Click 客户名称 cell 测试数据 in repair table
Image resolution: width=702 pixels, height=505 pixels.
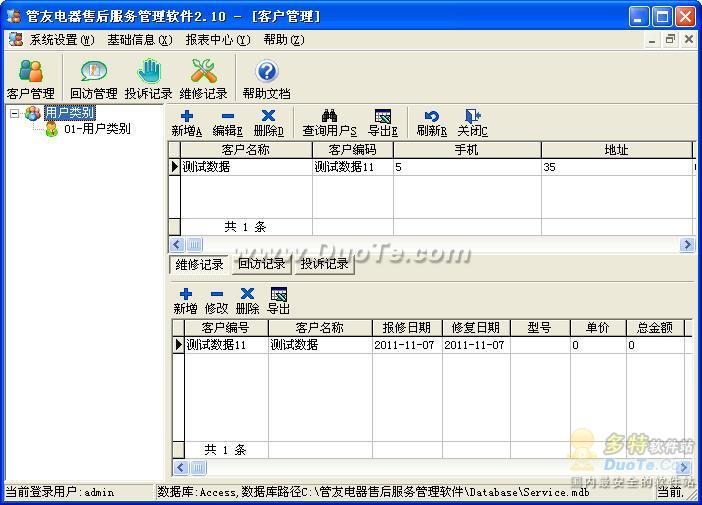pyautogui.click(x=320, y=345)
